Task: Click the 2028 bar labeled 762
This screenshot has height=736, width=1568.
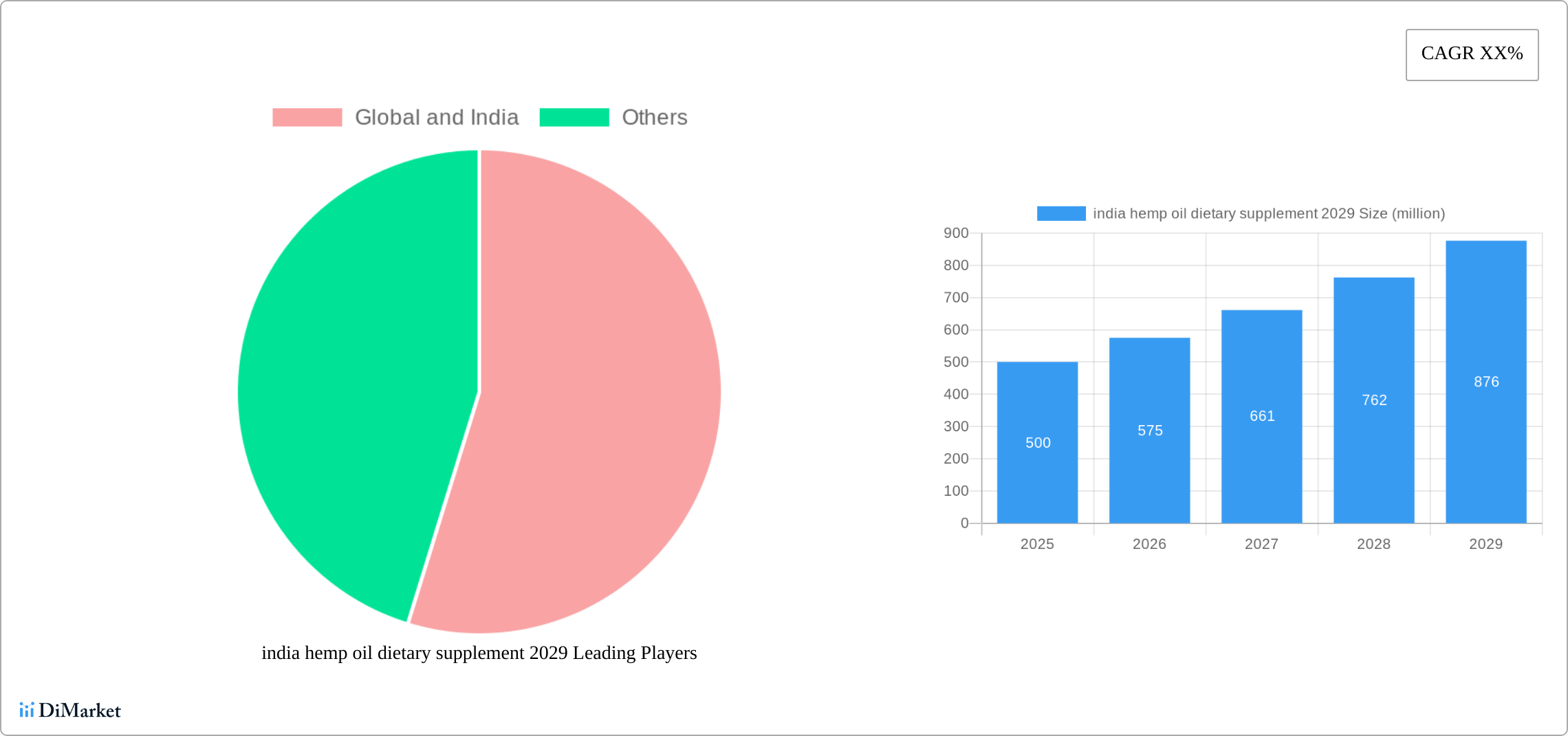Action: (1374, 400)
